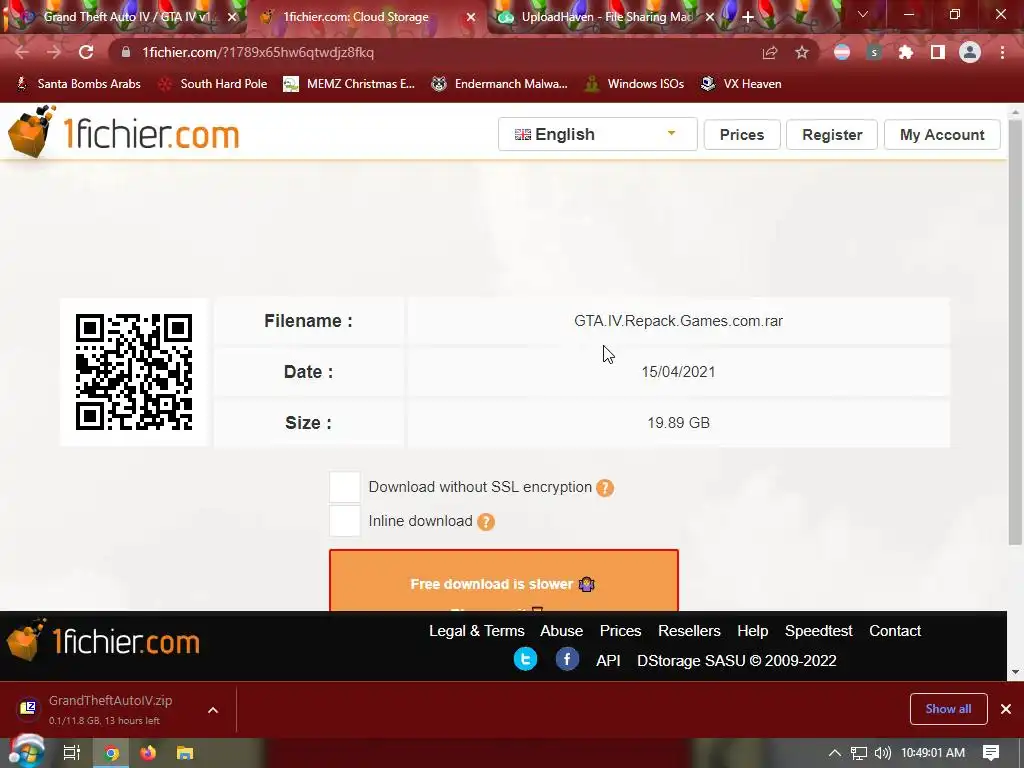1024x768 pixels.
Task: Open the 1fichier Twitter icon in the footer
Action: click(525, 659)
